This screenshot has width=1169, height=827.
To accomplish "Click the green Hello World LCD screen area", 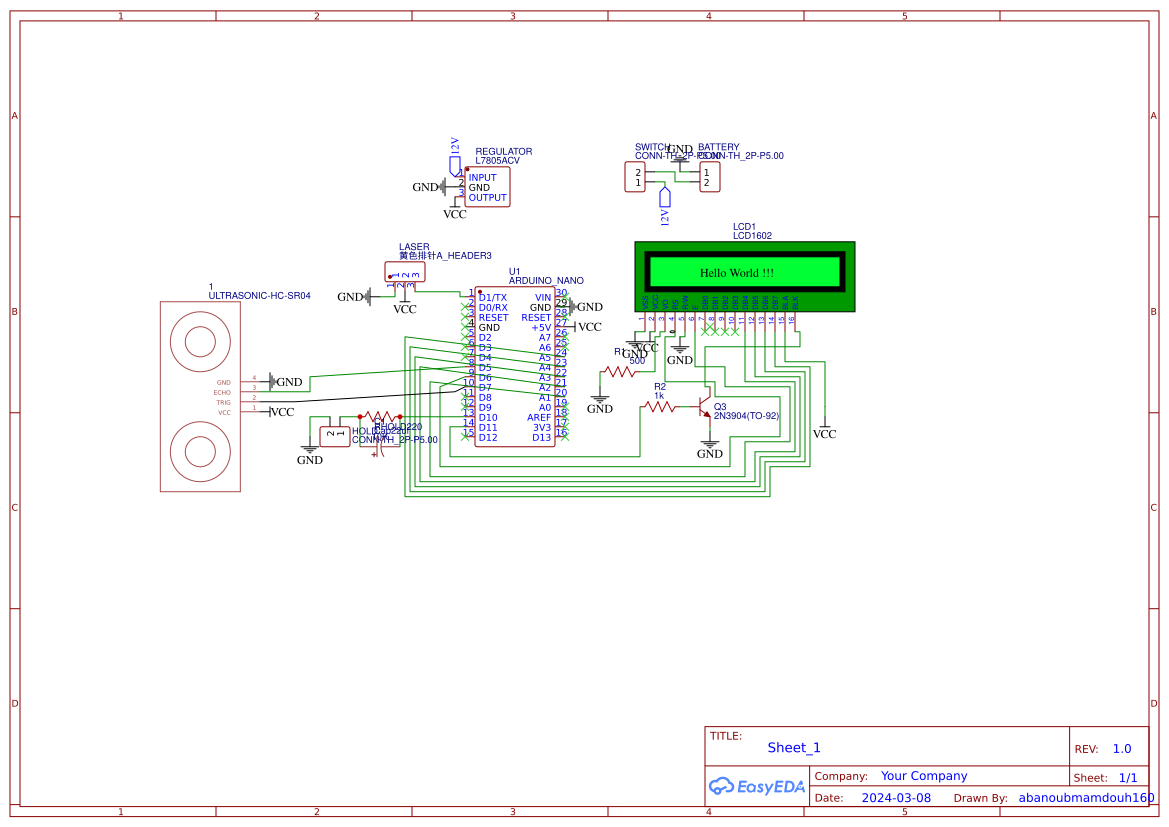I will (745, 273).
